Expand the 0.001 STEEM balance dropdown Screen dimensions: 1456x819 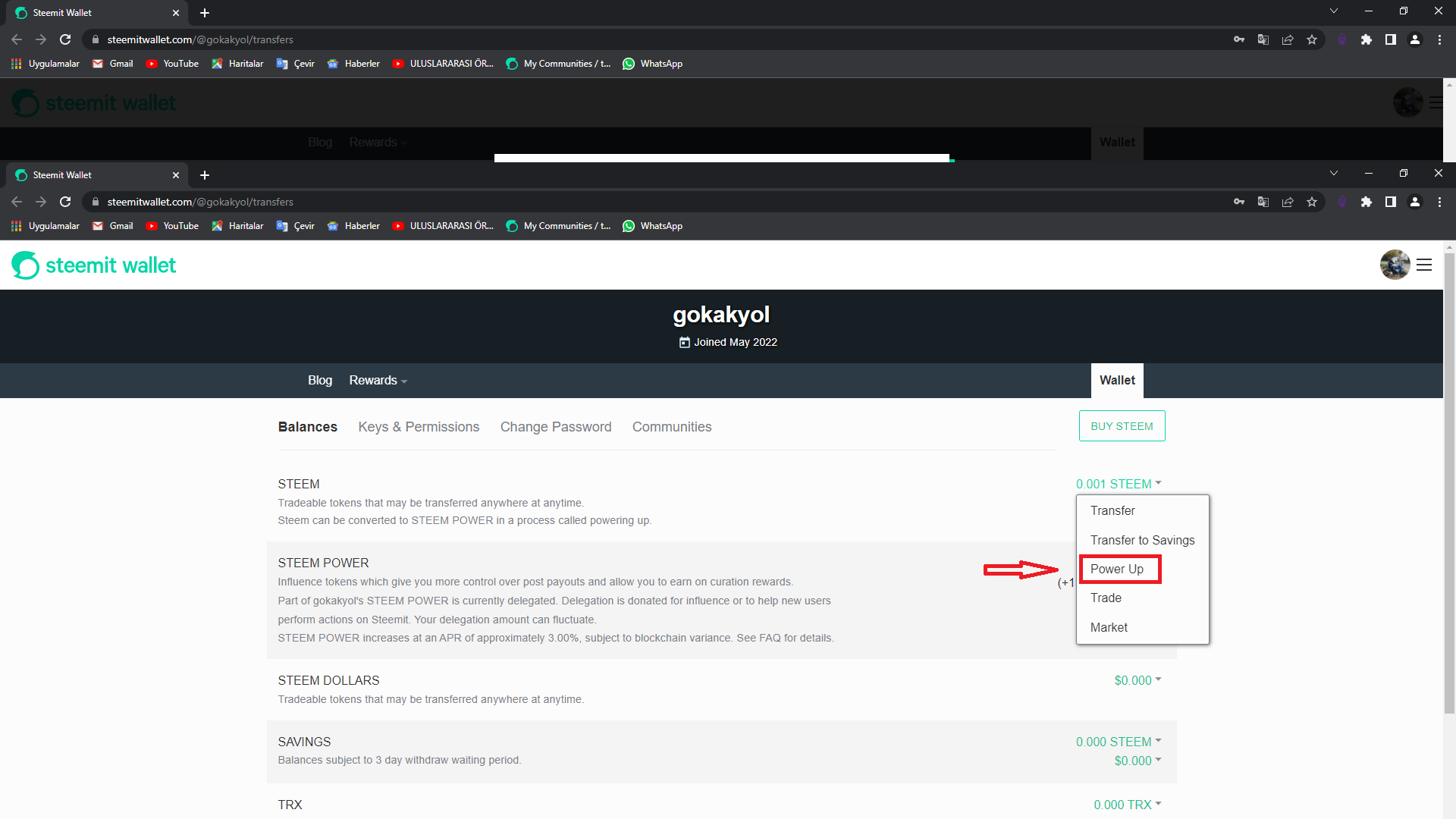[1119, 484]
